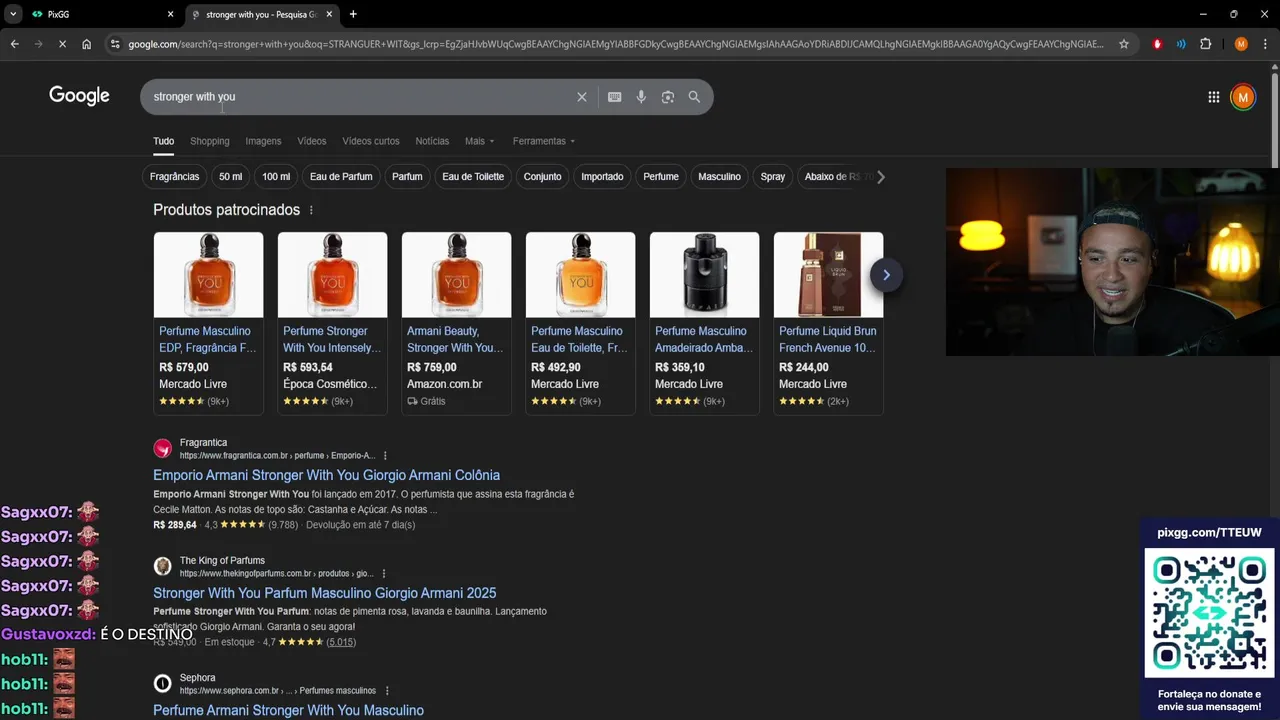Stop loading the page
Viewport: 1280px width, 720px height.
click(62, 44)
